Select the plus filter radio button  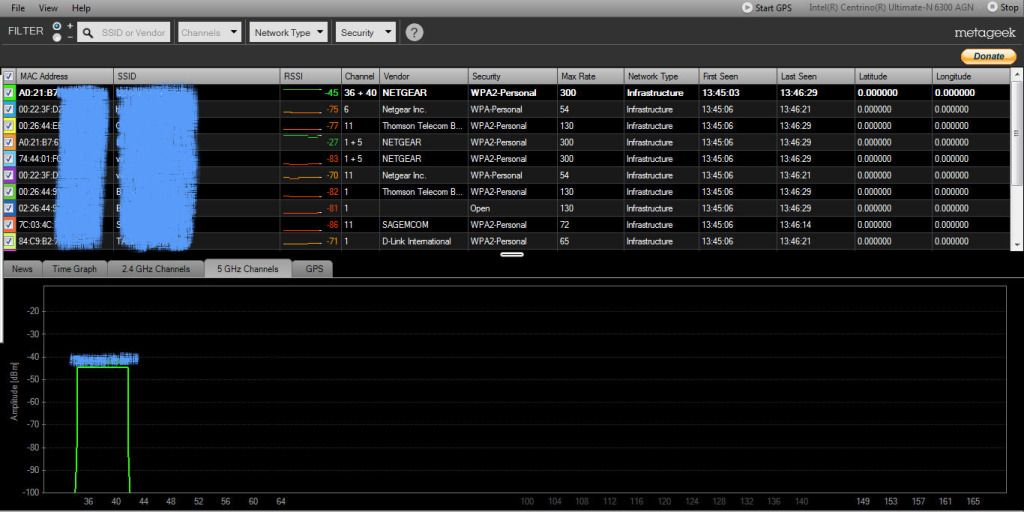[57, 25]
